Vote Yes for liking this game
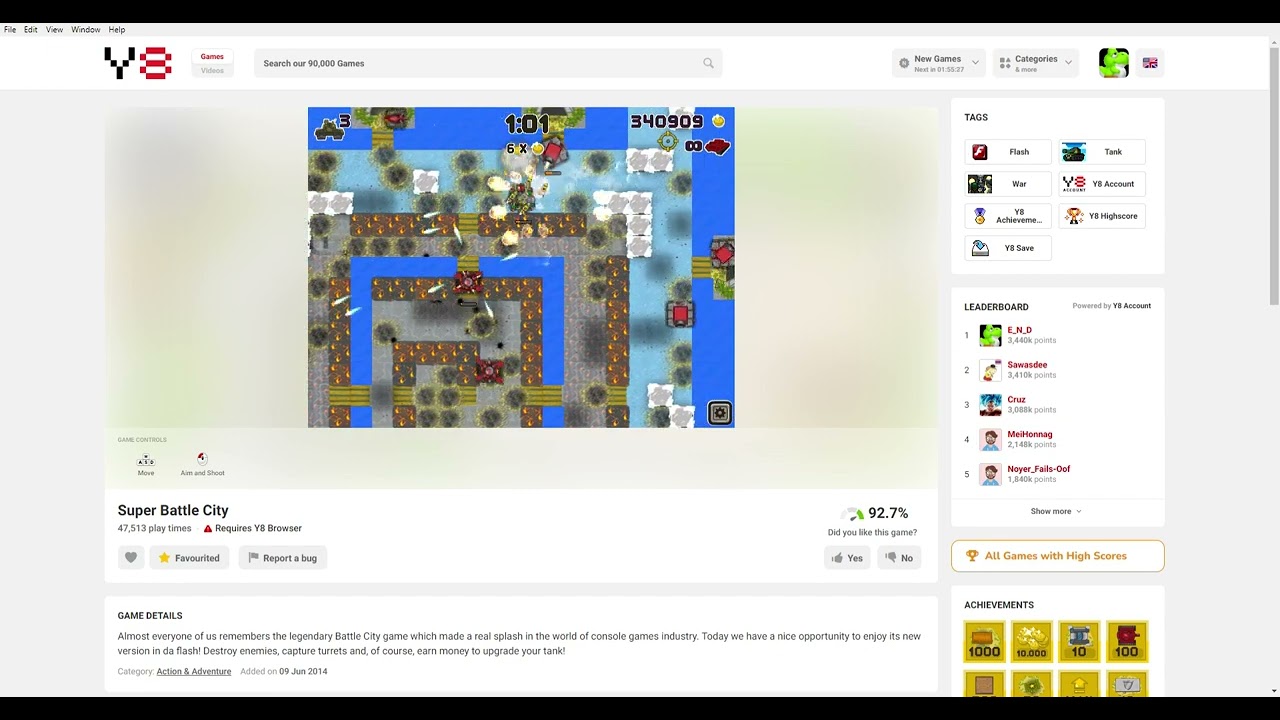Screen dimensions: 1280x720 [x=847, y=558]
